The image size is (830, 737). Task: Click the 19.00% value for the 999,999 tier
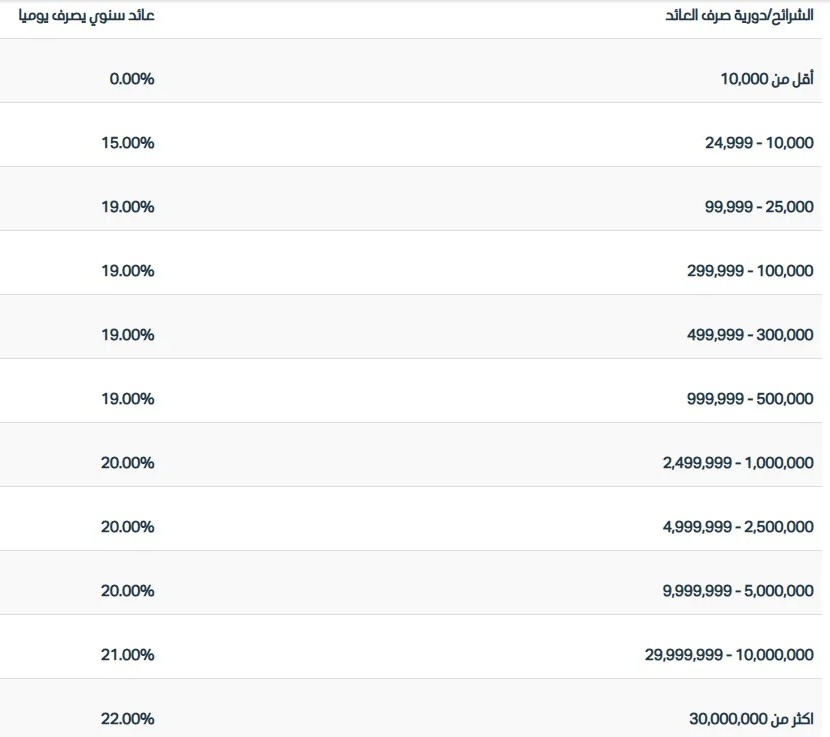pos(128,399)
